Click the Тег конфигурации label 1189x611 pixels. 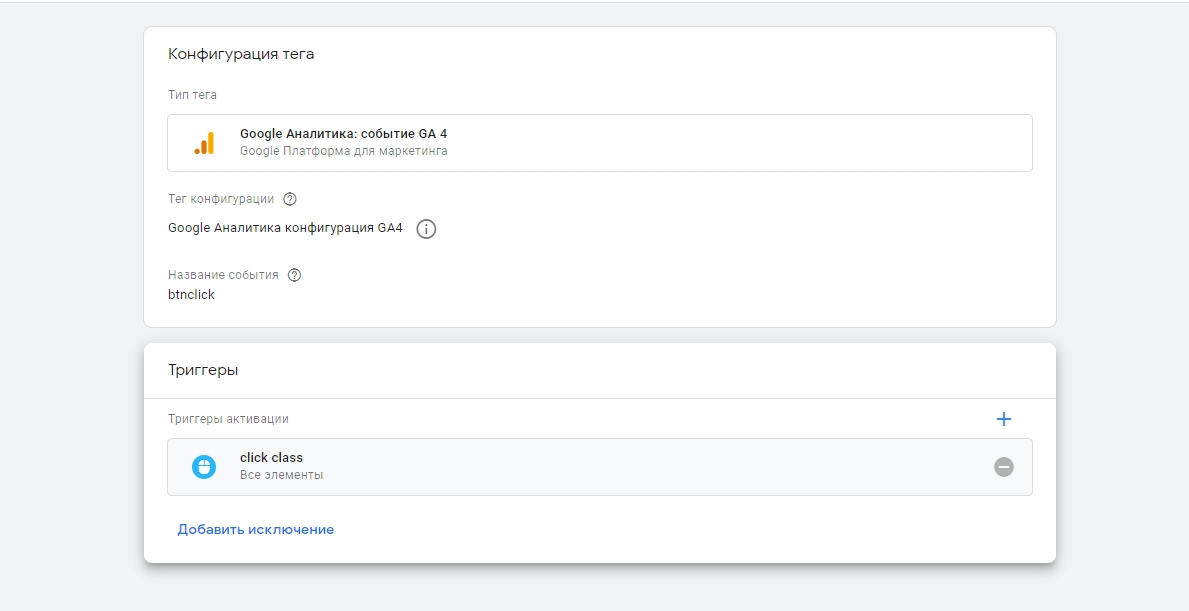(221, 199)
